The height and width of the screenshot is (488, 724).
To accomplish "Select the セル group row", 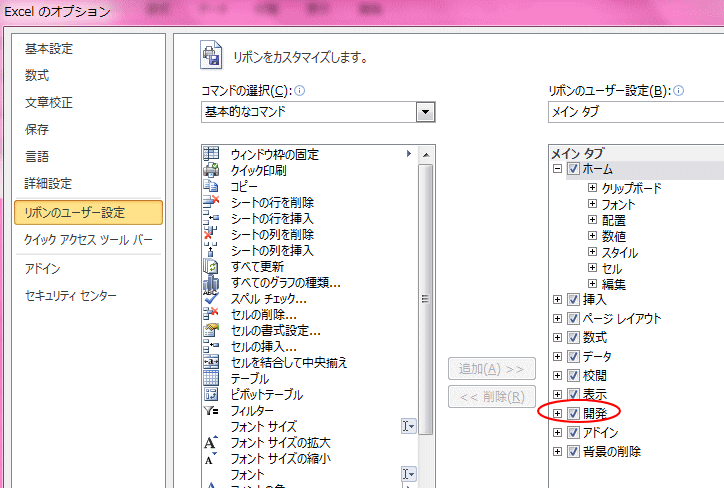I will point(612,268).
